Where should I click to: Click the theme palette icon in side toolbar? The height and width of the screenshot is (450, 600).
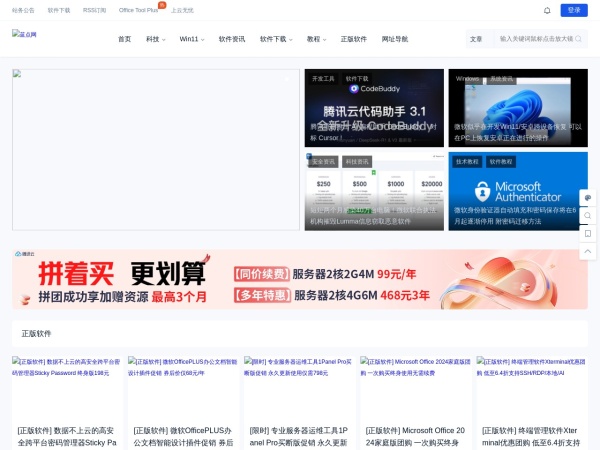[x=588, y=198]
